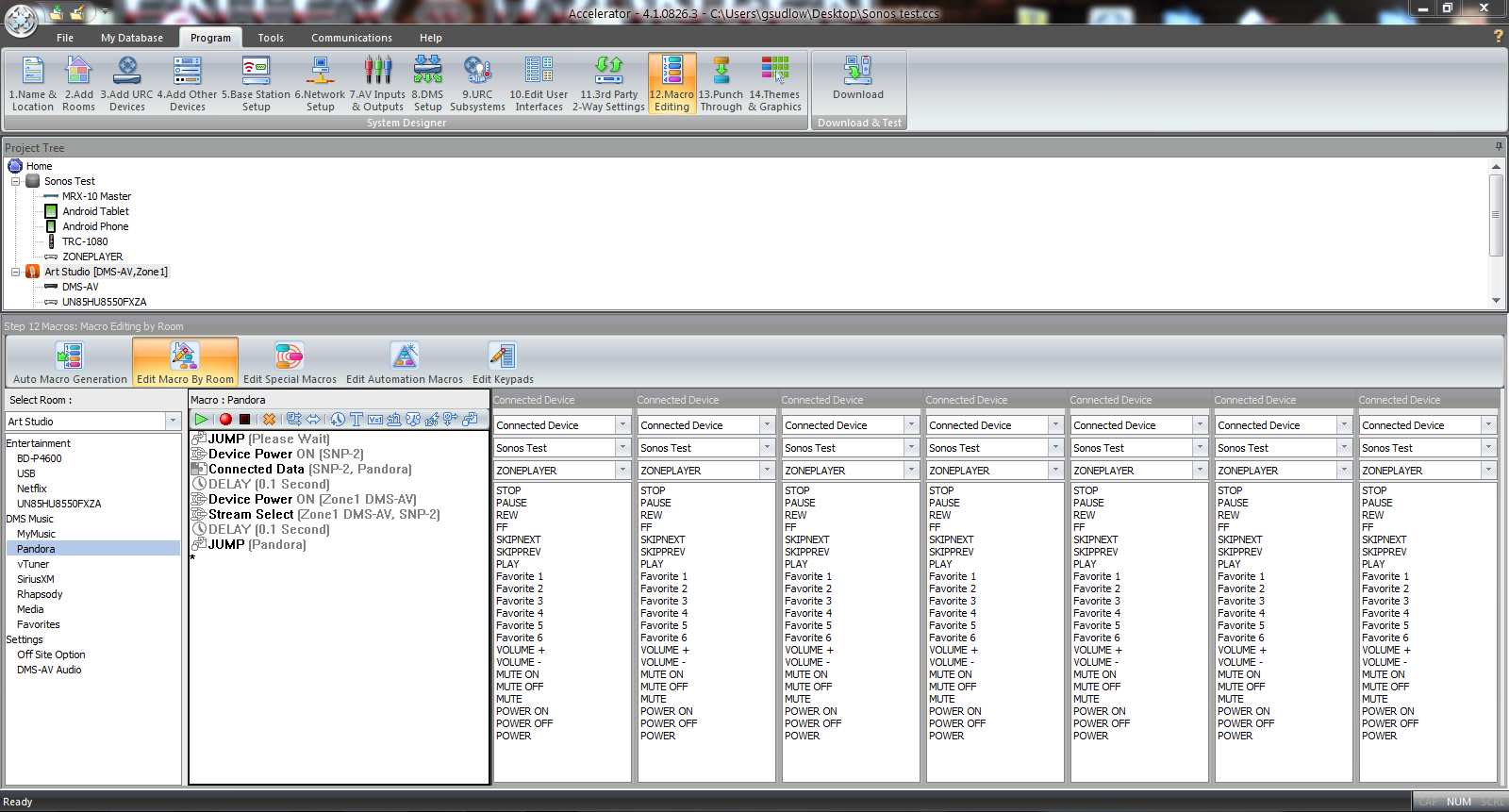Click Auto Macro Generation button

[x=70, y=363]
